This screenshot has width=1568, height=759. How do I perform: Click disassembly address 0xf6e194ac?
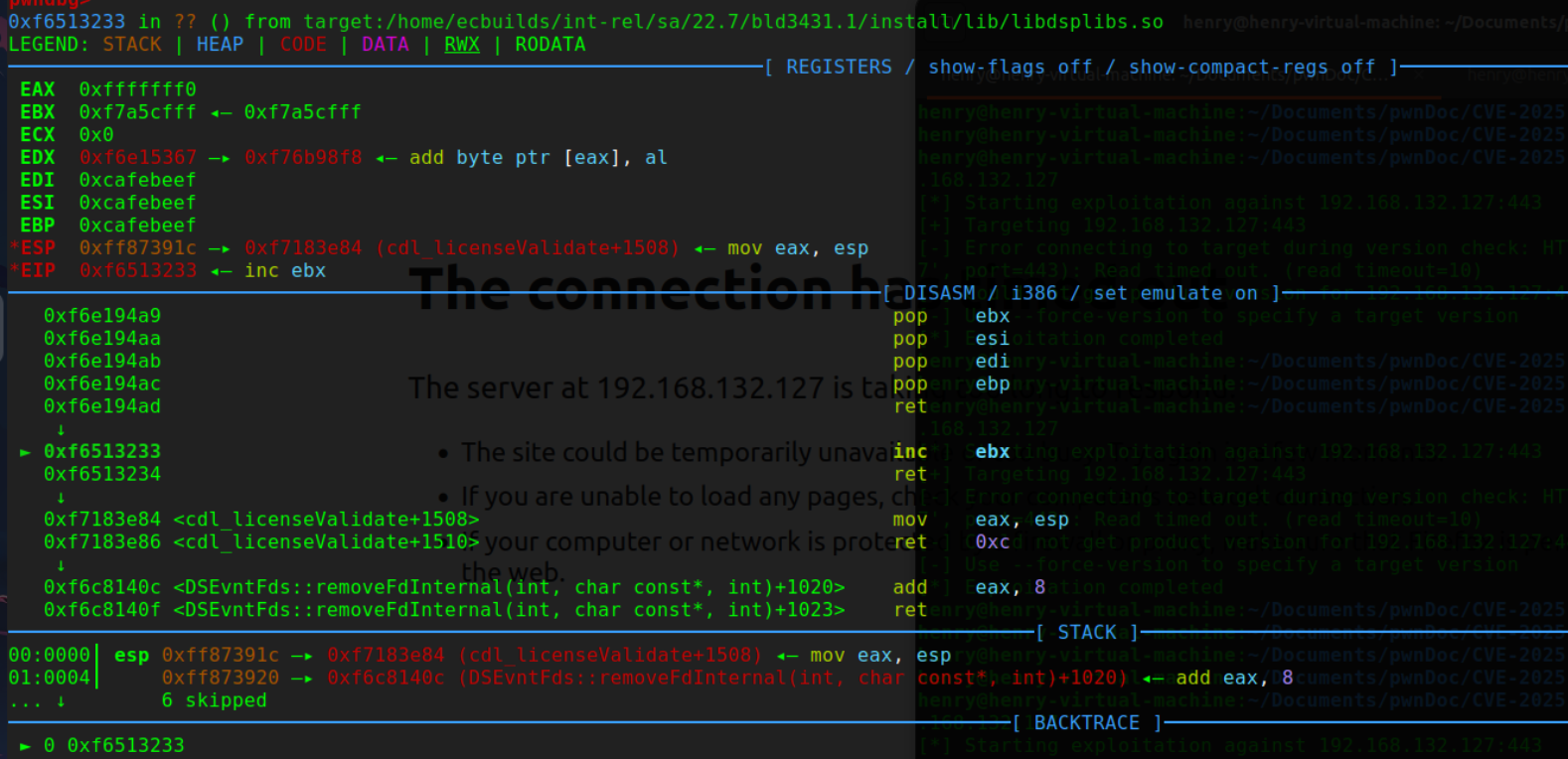pos(102,383)
